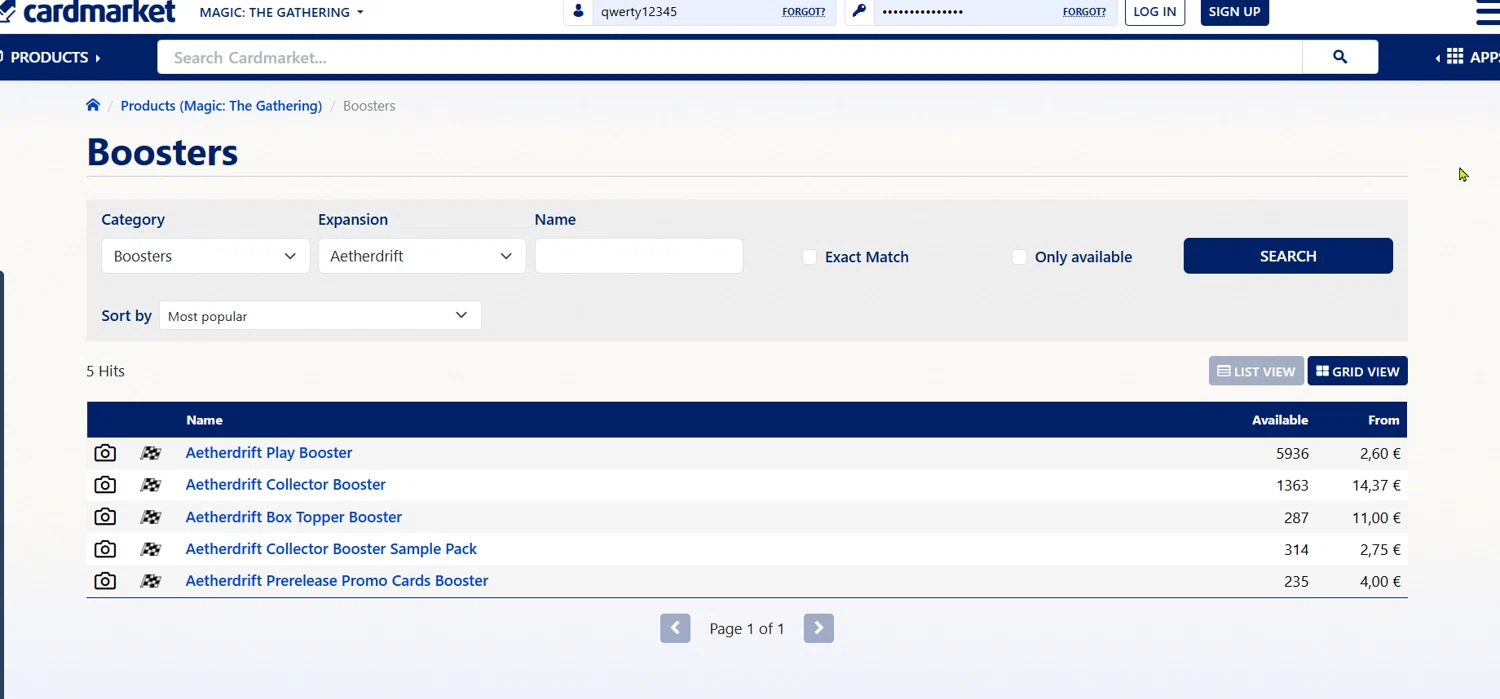Click the password key icon
The height and width of the screenshot is (699, 1500).
tap(859, 12)
